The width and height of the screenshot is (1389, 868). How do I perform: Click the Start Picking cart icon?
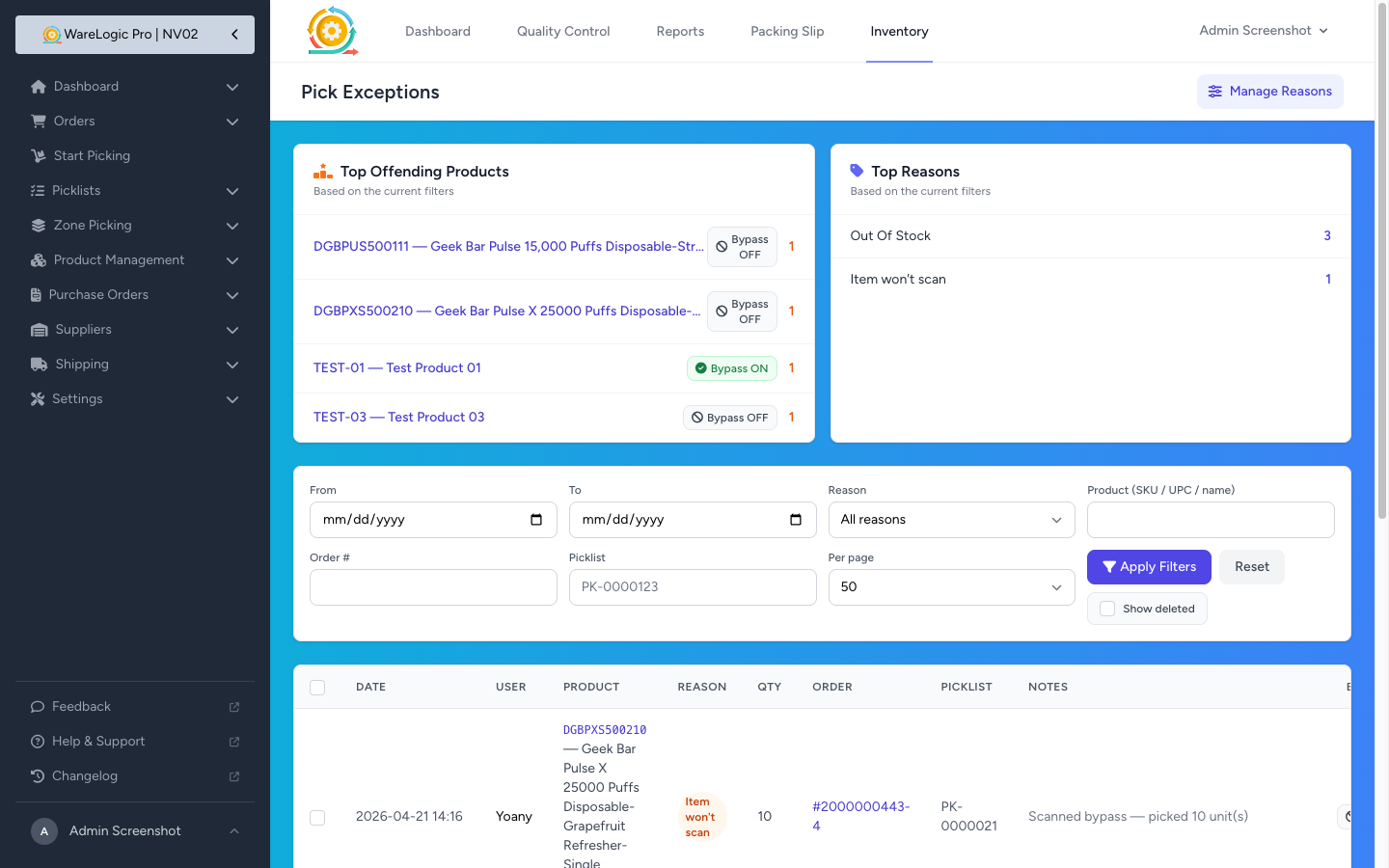click(39, 156)
